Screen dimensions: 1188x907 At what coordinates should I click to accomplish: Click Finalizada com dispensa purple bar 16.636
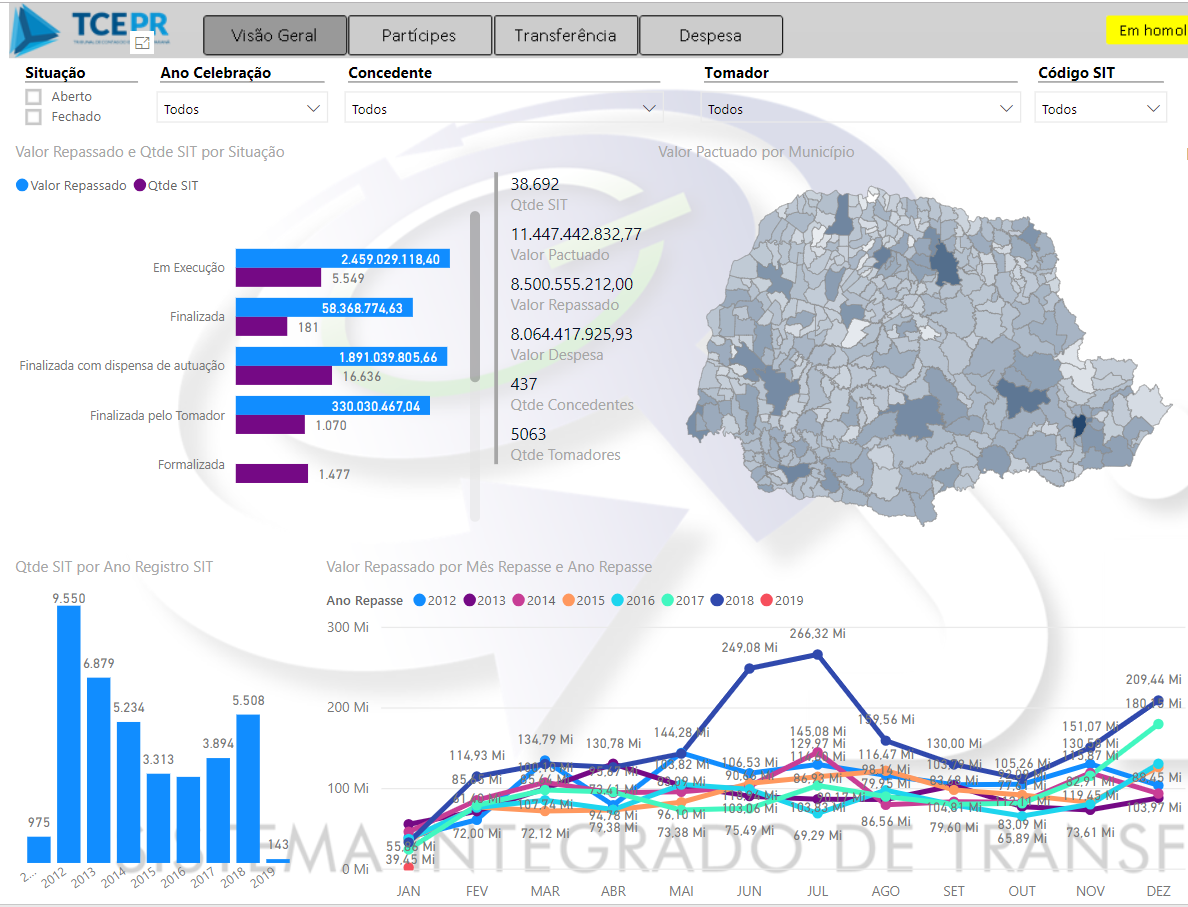tap(283, 376)
